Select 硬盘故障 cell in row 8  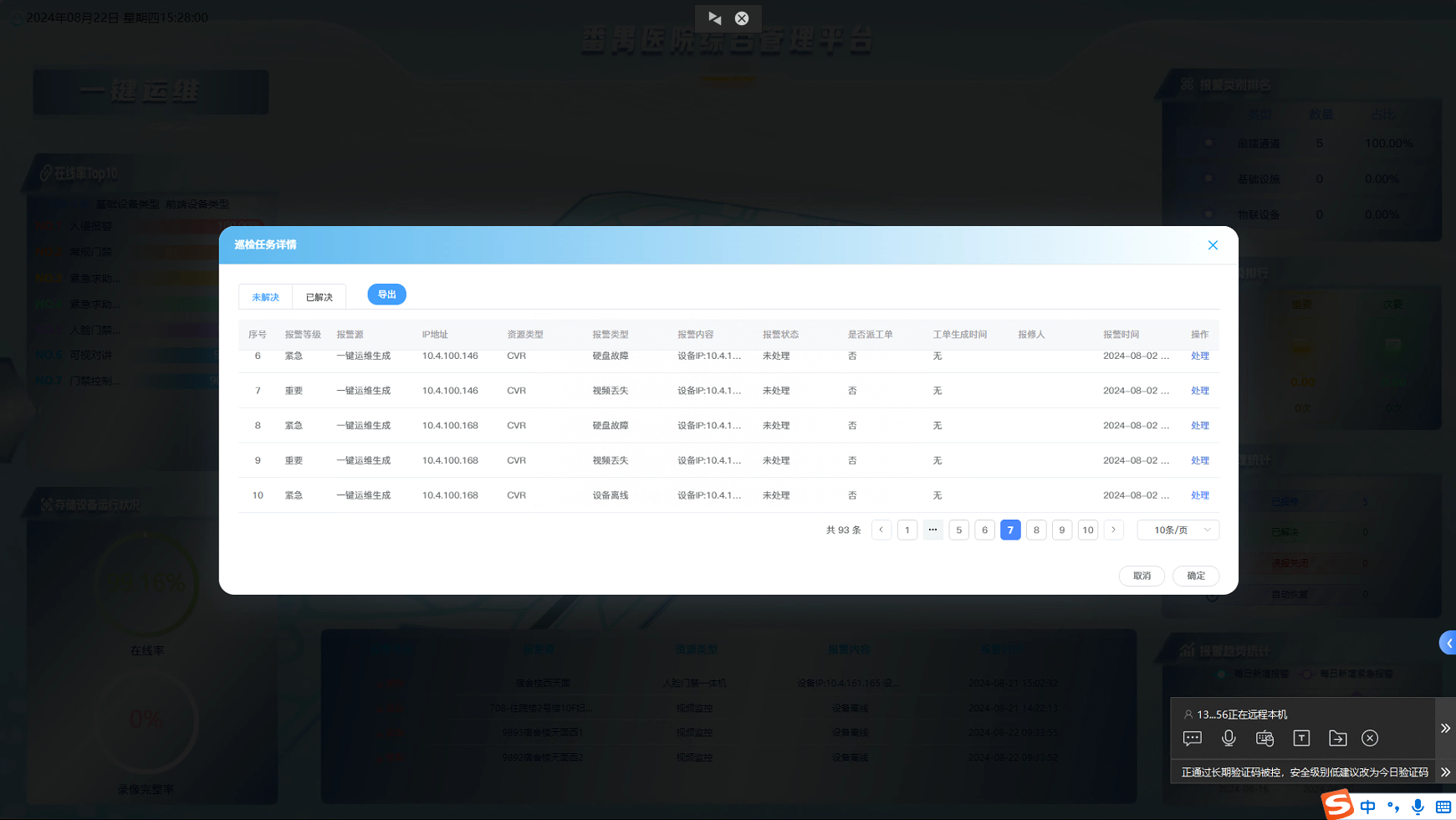pos(610,426)
